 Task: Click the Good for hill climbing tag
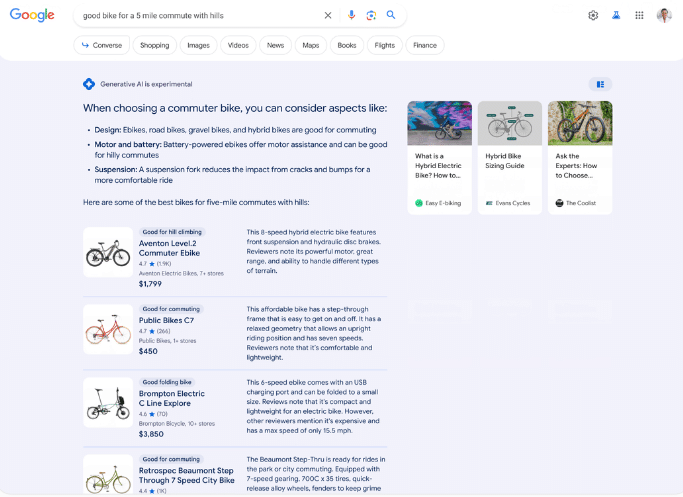point(172,232)
